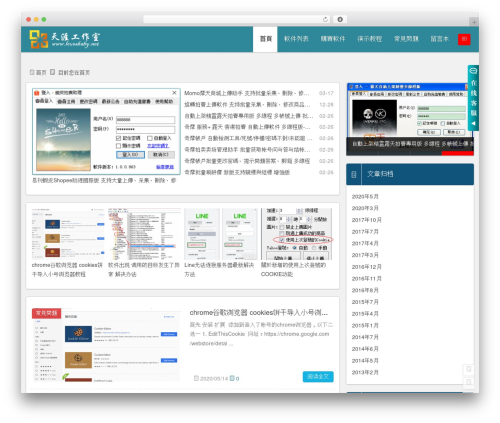The width and height of the screenshot is (500, 423).
Task: Open the 调用的目标发生了异常 thumbnail
Action: pyautogui.click(x=144, y=234)
